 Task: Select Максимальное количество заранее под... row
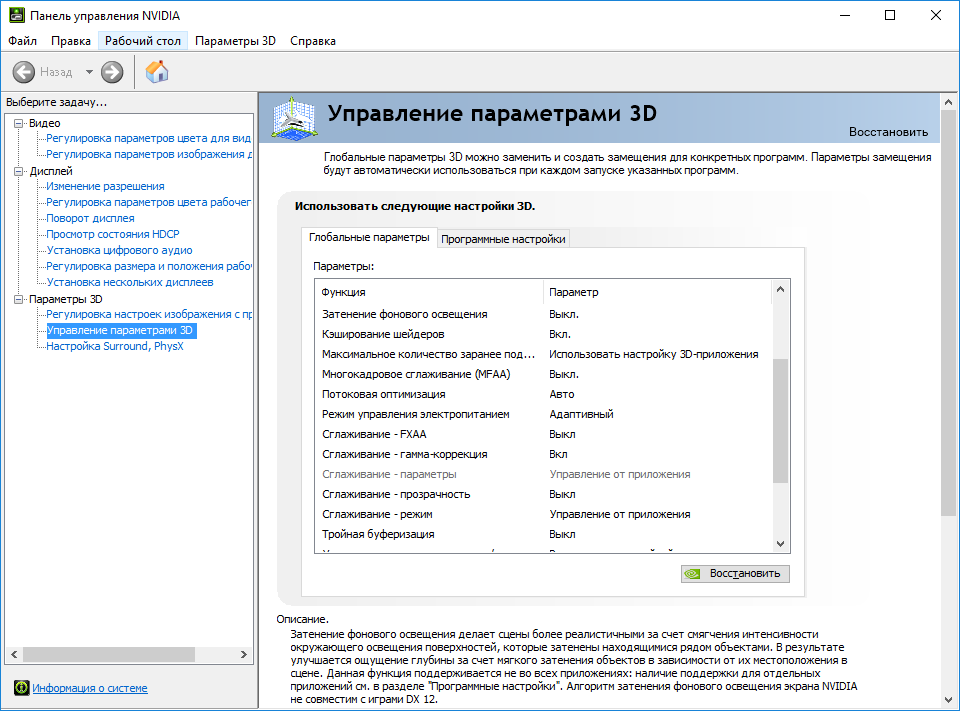click(544, 354)
